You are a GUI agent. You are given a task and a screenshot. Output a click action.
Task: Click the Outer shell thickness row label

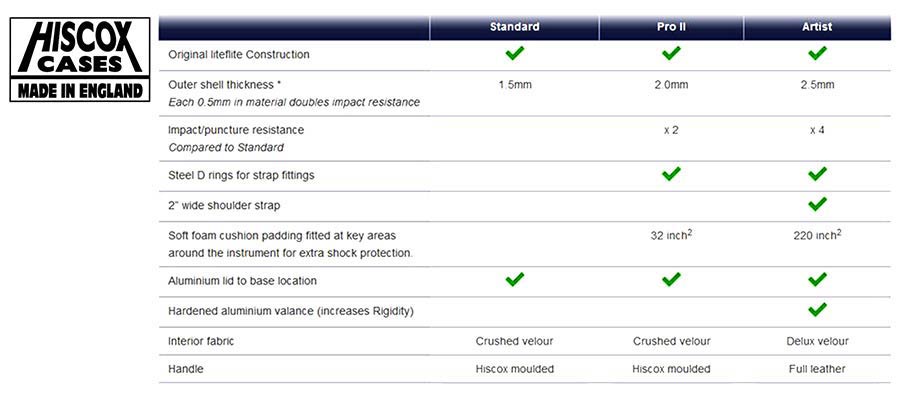pyautogui.click(x=224, y=84)
